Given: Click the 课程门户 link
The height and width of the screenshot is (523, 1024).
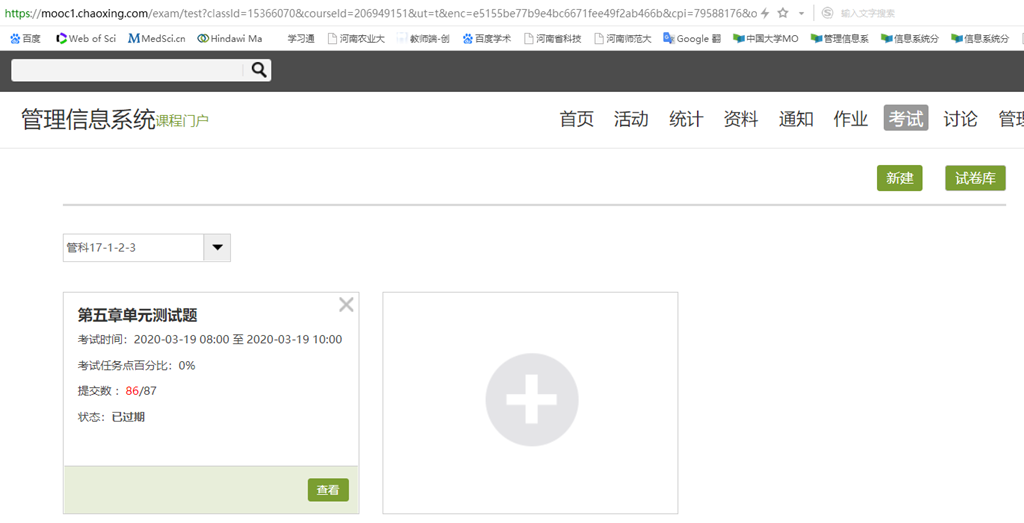Looking at the screenshot, I should coord(182,121).
